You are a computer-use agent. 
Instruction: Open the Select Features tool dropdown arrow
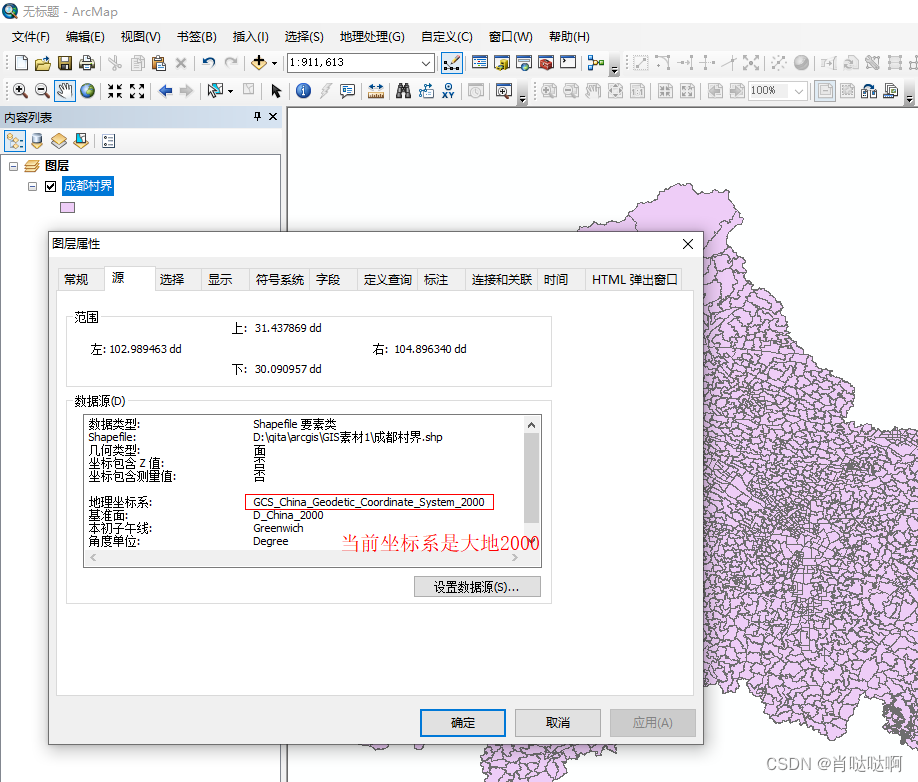pyautogui.click(x=230, y=91)
